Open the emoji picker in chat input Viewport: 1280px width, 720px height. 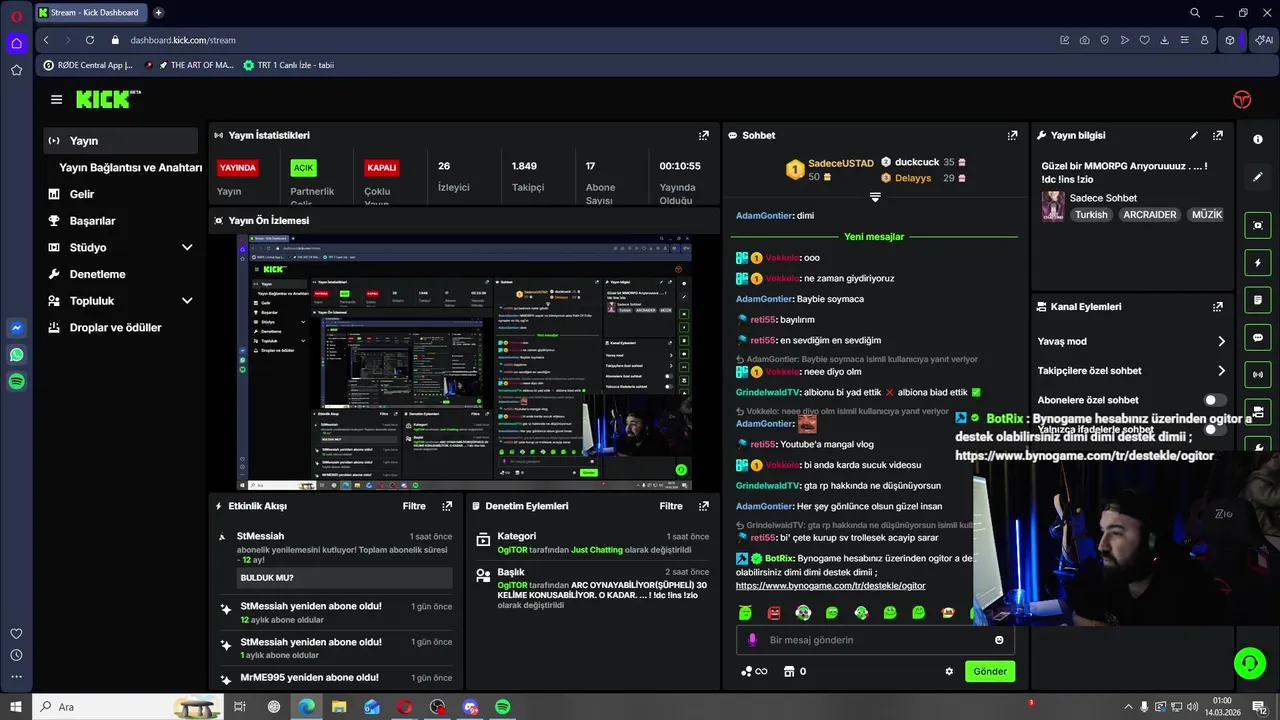pos(999,640)
